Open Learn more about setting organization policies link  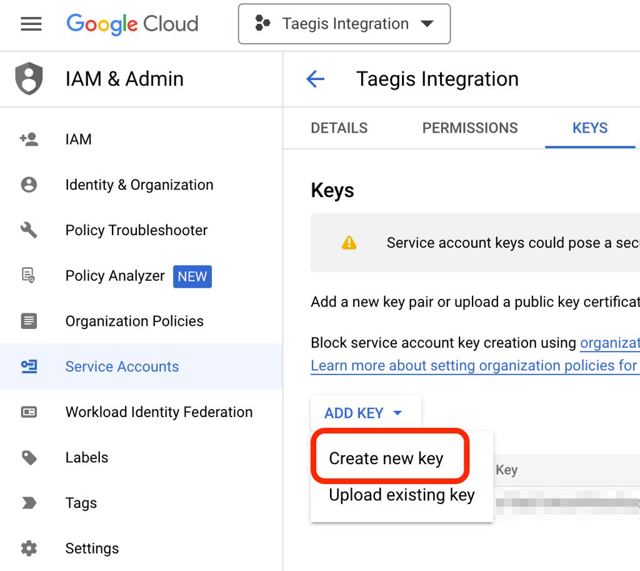point(475,365)
